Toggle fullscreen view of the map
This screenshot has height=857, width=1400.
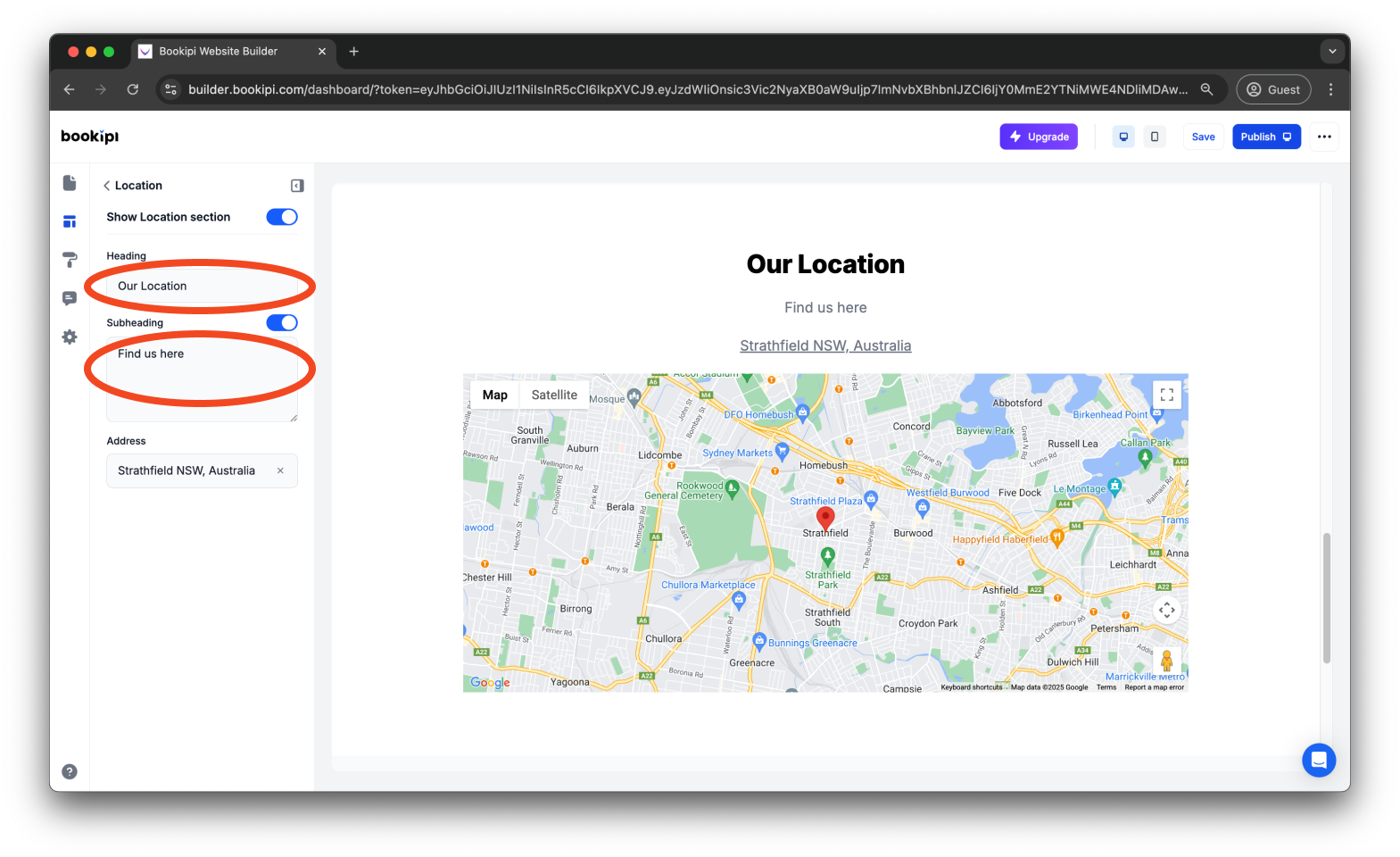pos(1167,395)
